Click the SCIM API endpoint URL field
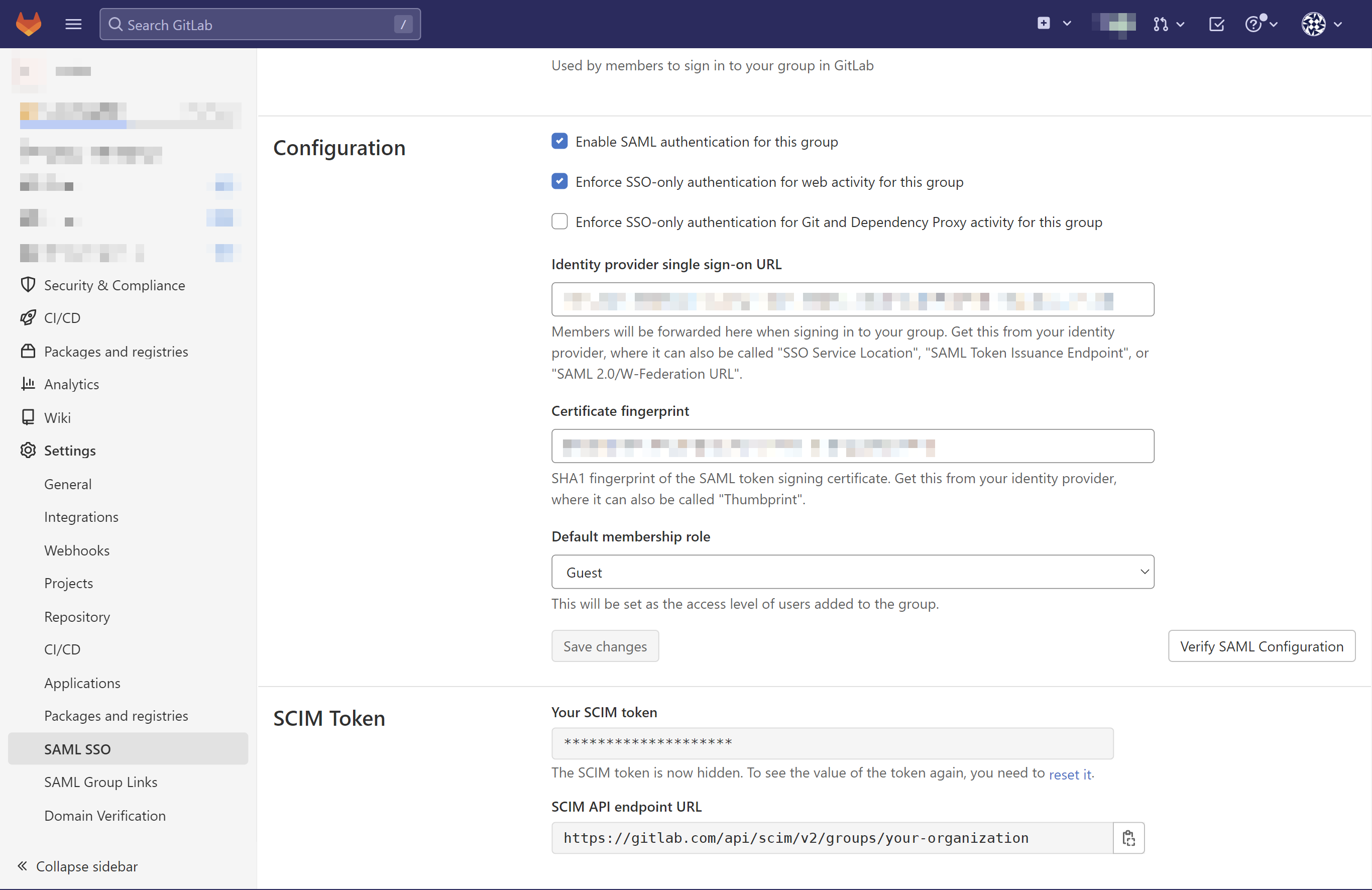This screenshot has height=890, width=1372. (832, 838)
